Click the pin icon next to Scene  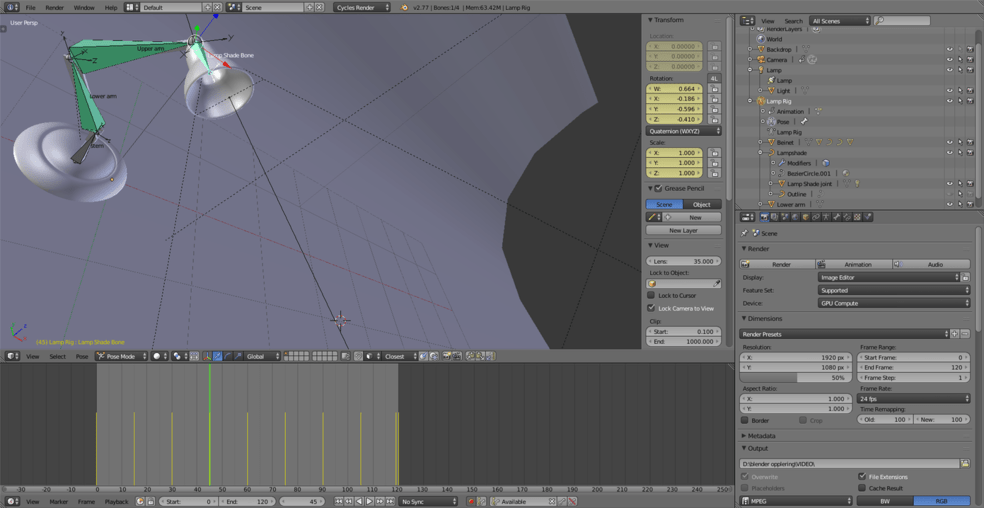(746, 233)
